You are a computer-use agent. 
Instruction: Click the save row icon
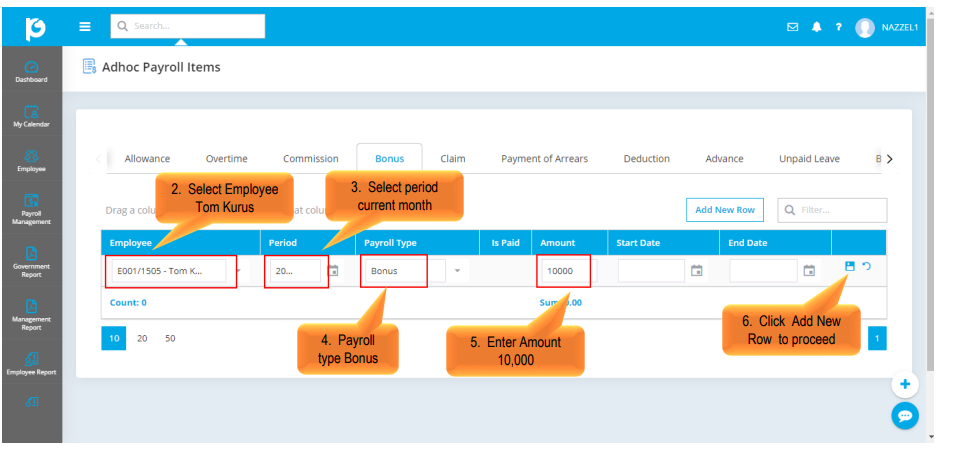(x=850, y=266)
